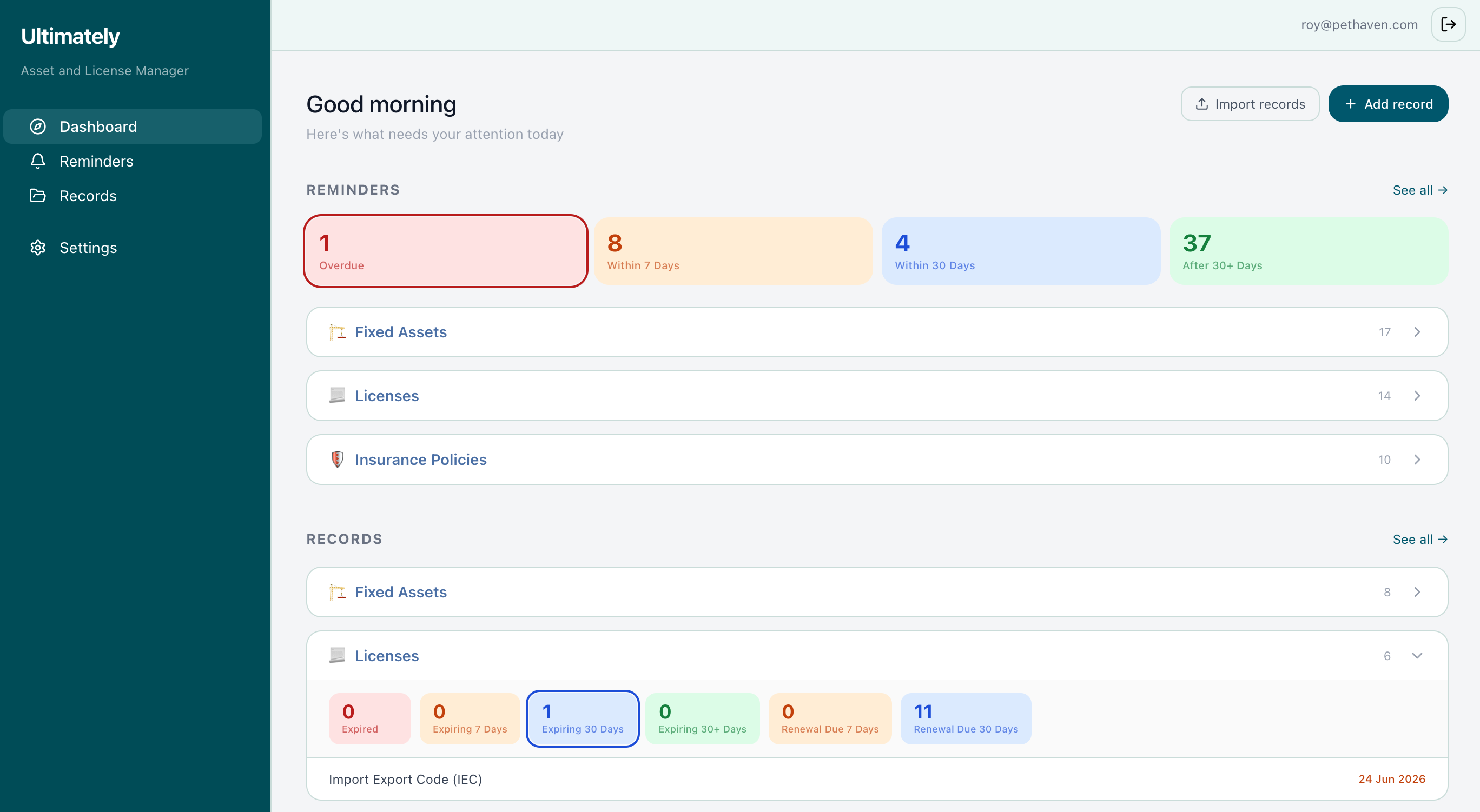
Task: Open the Dashboard page
Action: coord(133,127)
